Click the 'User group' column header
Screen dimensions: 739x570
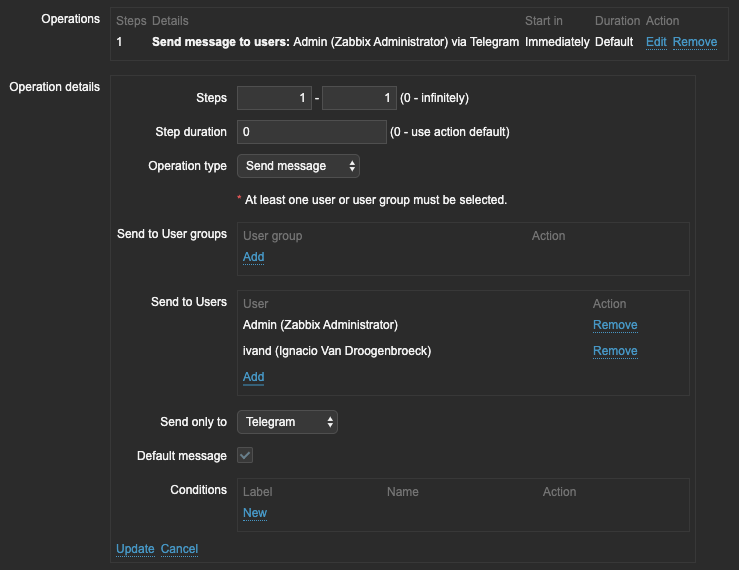(x=272, y=236)
